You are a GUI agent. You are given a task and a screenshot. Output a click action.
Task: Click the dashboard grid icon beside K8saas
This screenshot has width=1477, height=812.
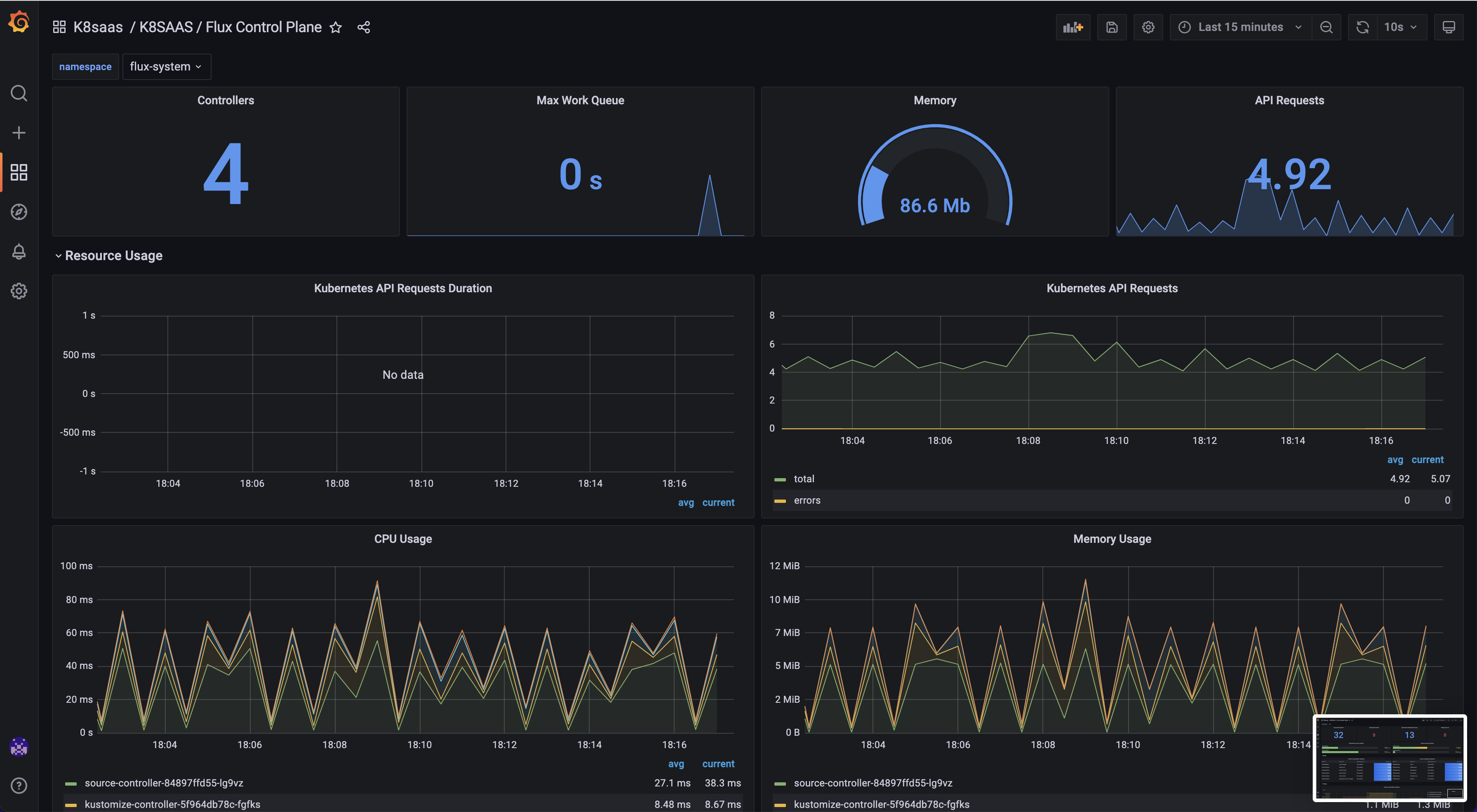tap(59, 27)
